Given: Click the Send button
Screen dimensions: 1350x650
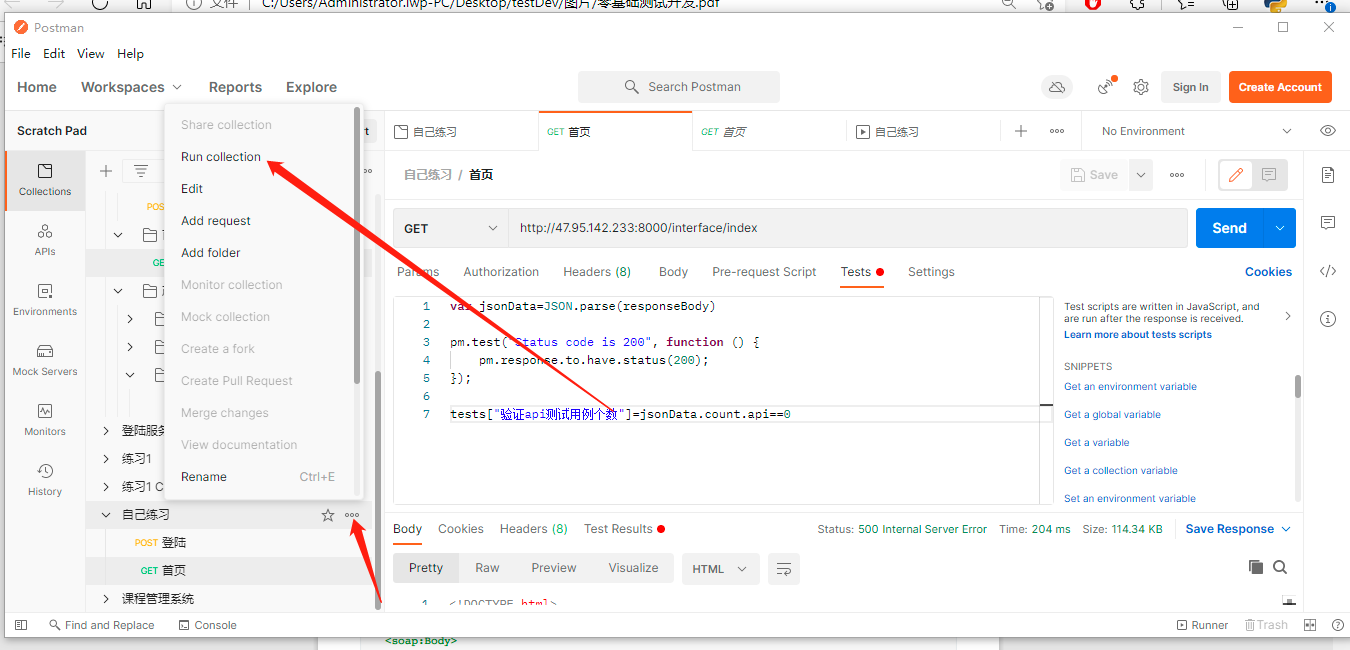Looking at the screenshot, I should point(1230,228).
